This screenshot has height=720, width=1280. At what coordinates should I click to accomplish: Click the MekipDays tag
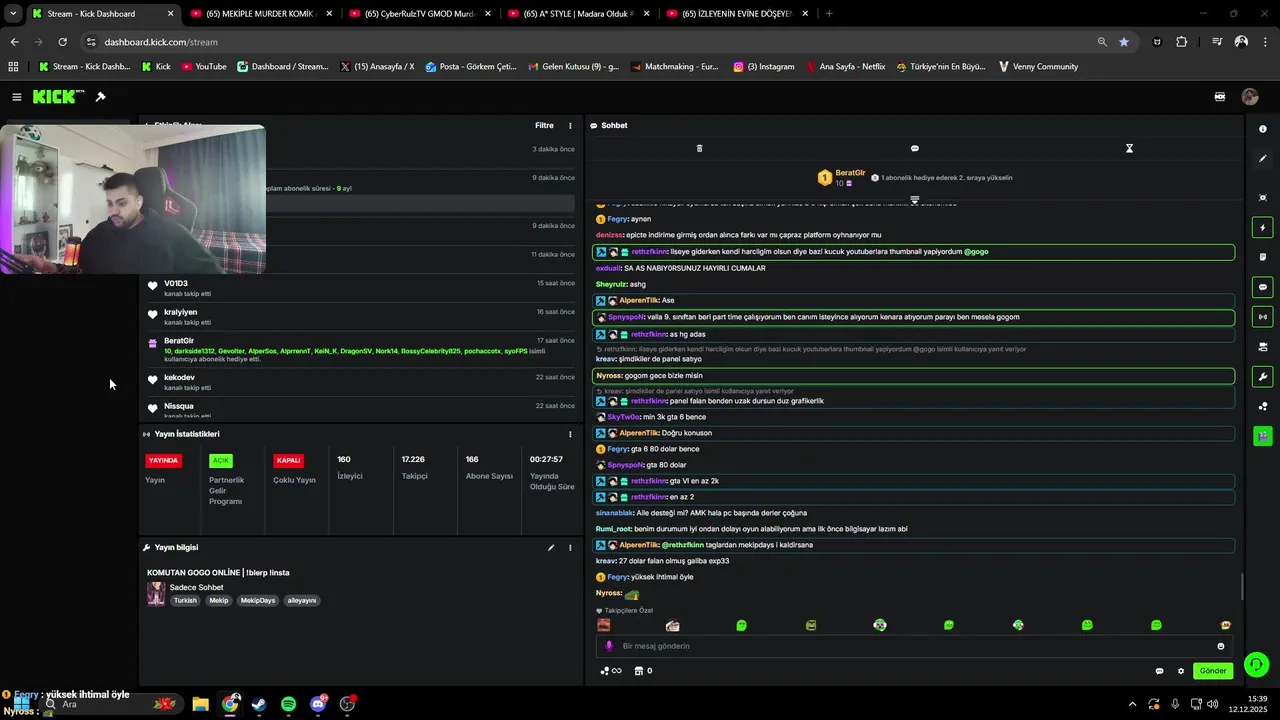tap(257, 601)
